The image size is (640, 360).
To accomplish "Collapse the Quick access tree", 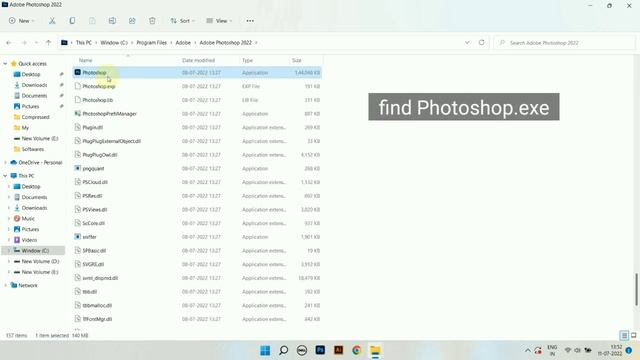I will (5, 64).
